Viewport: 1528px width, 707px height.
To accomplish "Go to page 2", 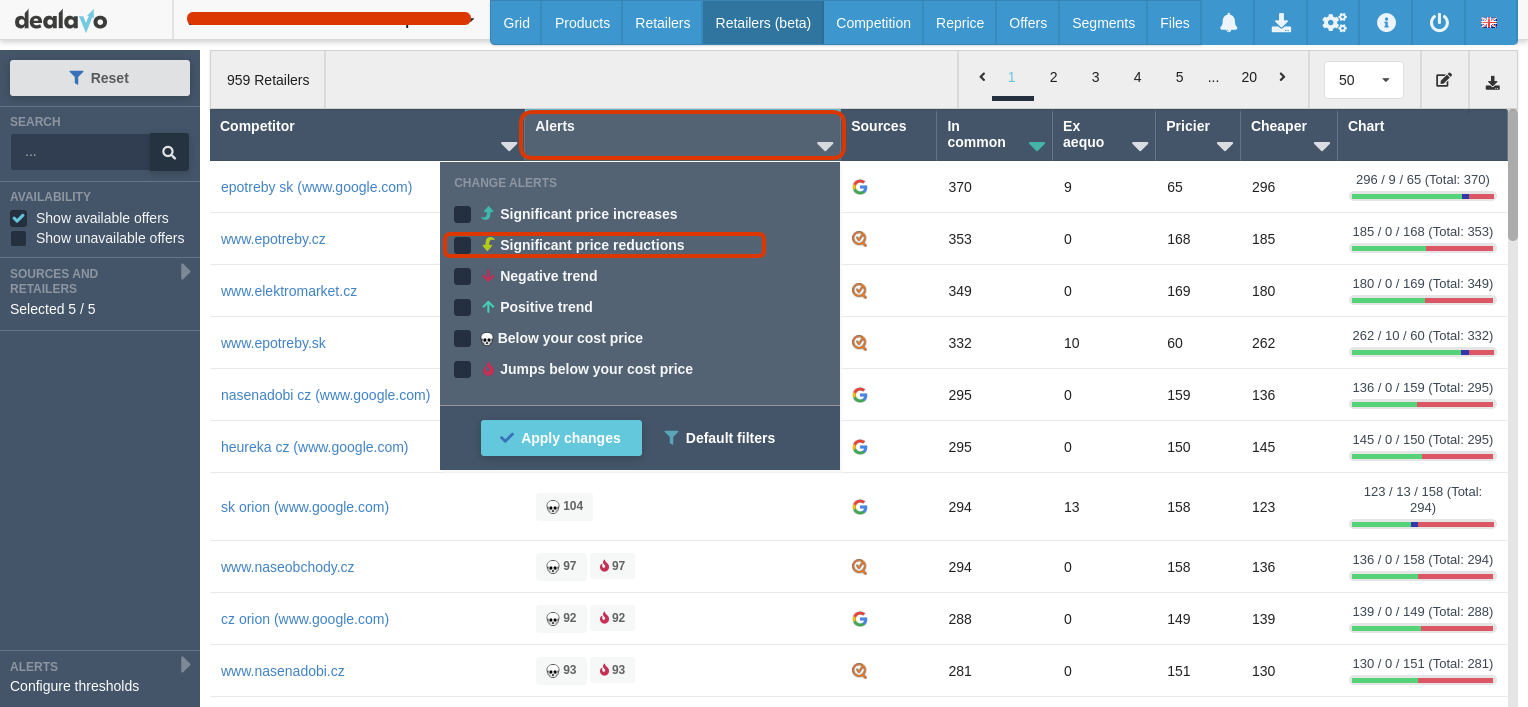I will point(1053,77).
